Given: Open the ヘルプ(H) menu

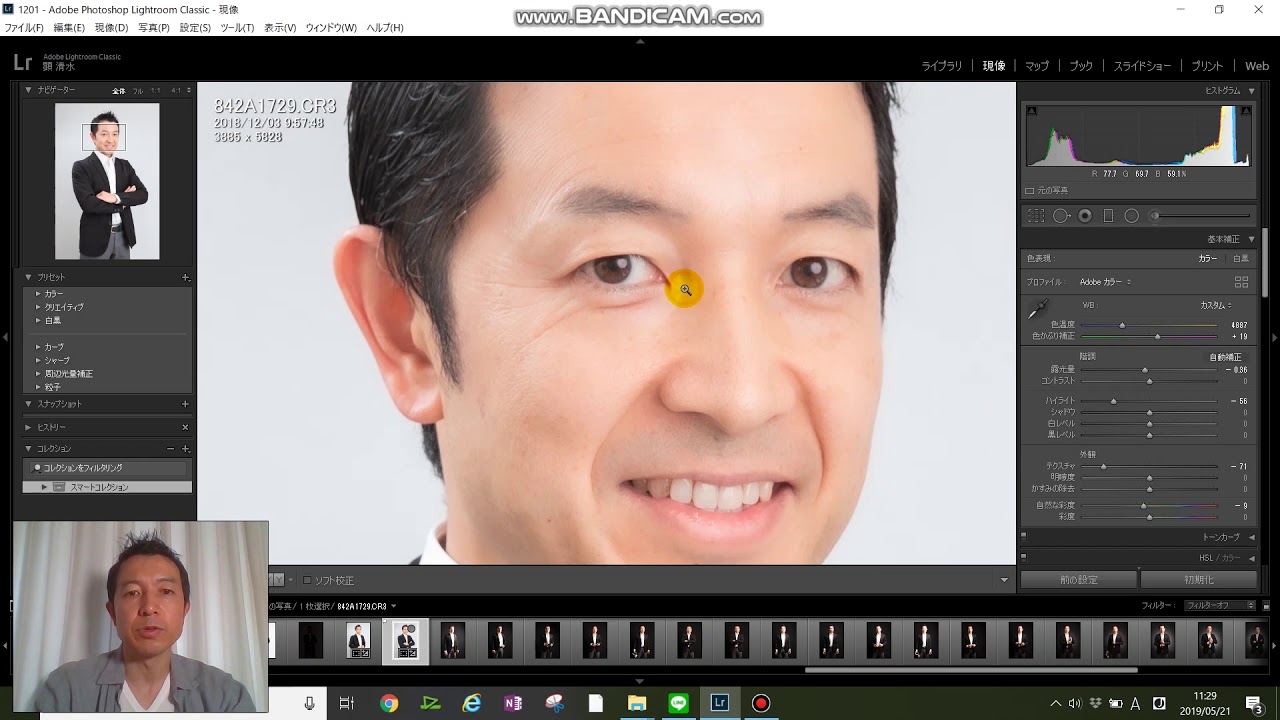Looking at the screenshot, I should click(x=385, y=28).
